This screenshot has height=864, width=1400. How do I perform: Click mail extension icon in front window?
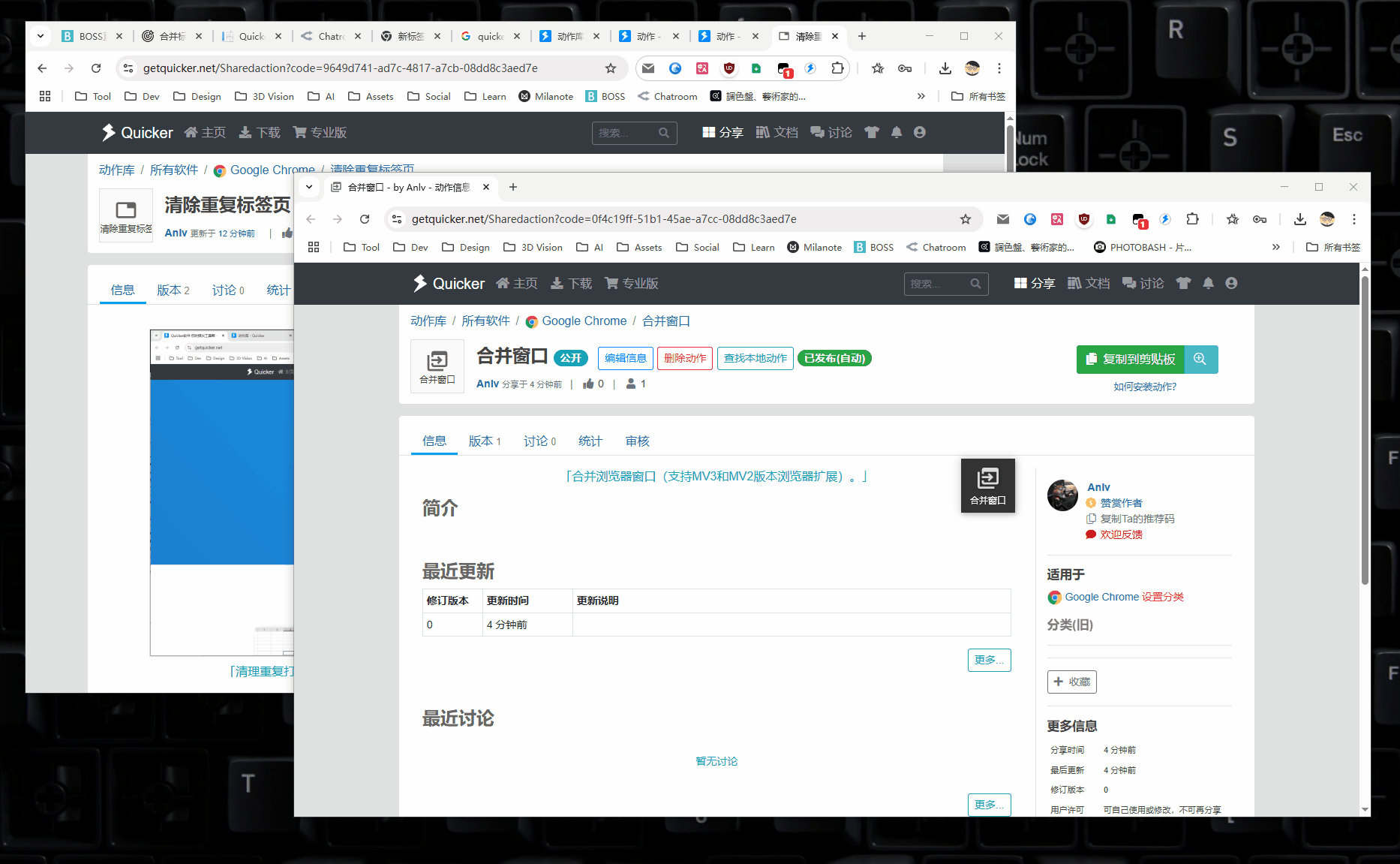[1003, 219]
